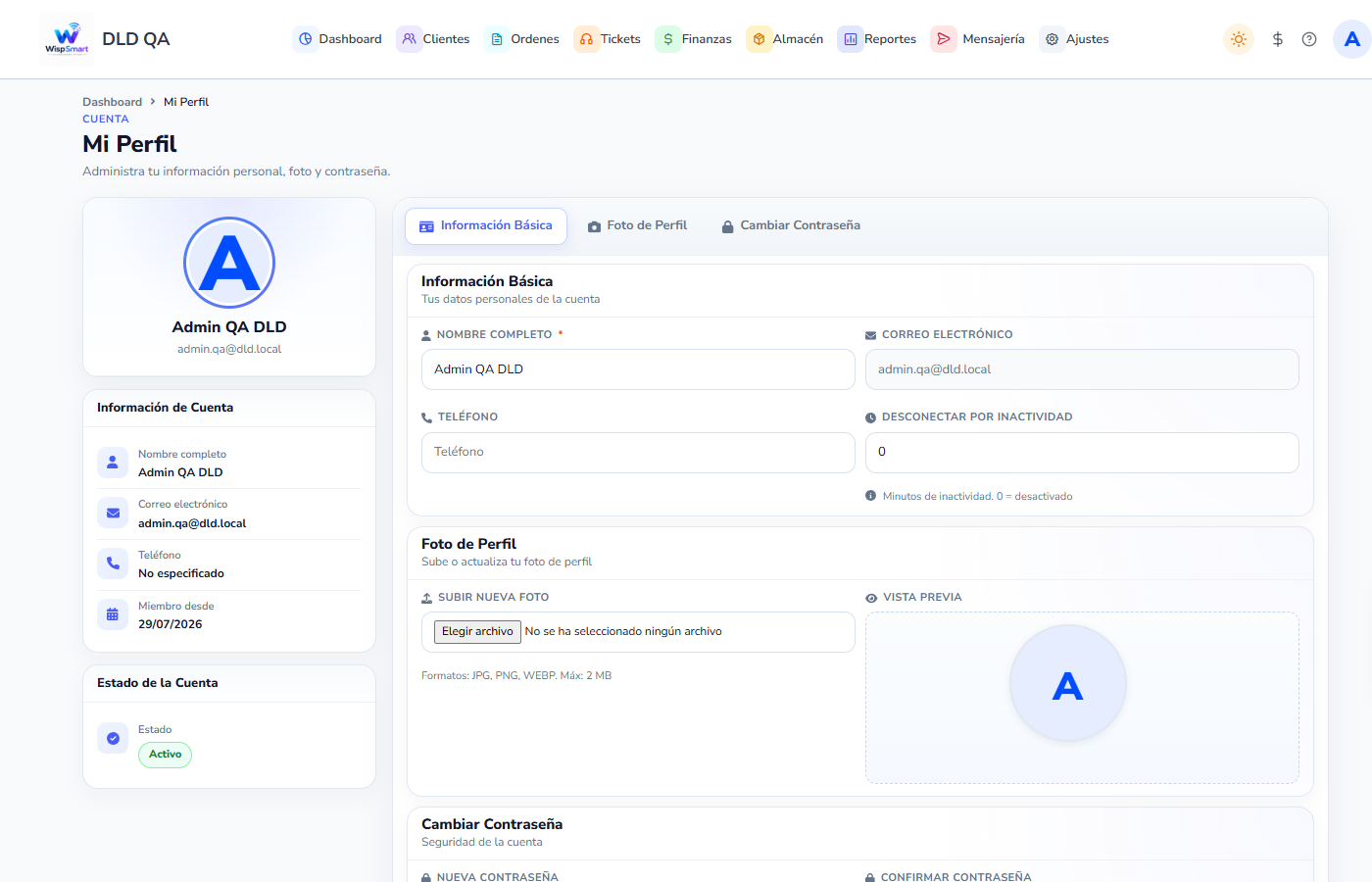Click phone icon beside Teléfono in sidebar

[x=113, y=563]
